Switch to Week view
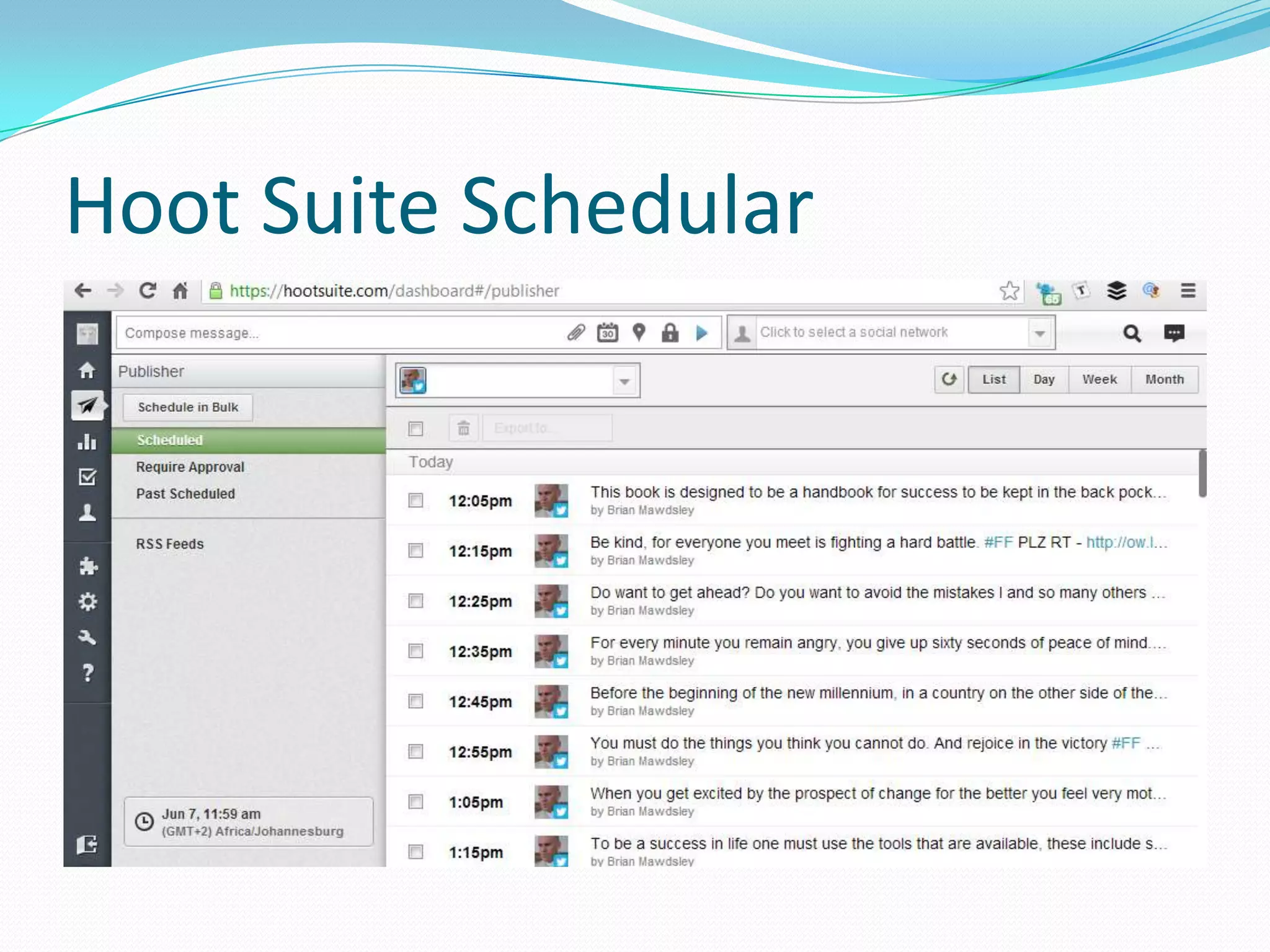The height and width of the screenshot is (952, 1270). click(1100, 379)
